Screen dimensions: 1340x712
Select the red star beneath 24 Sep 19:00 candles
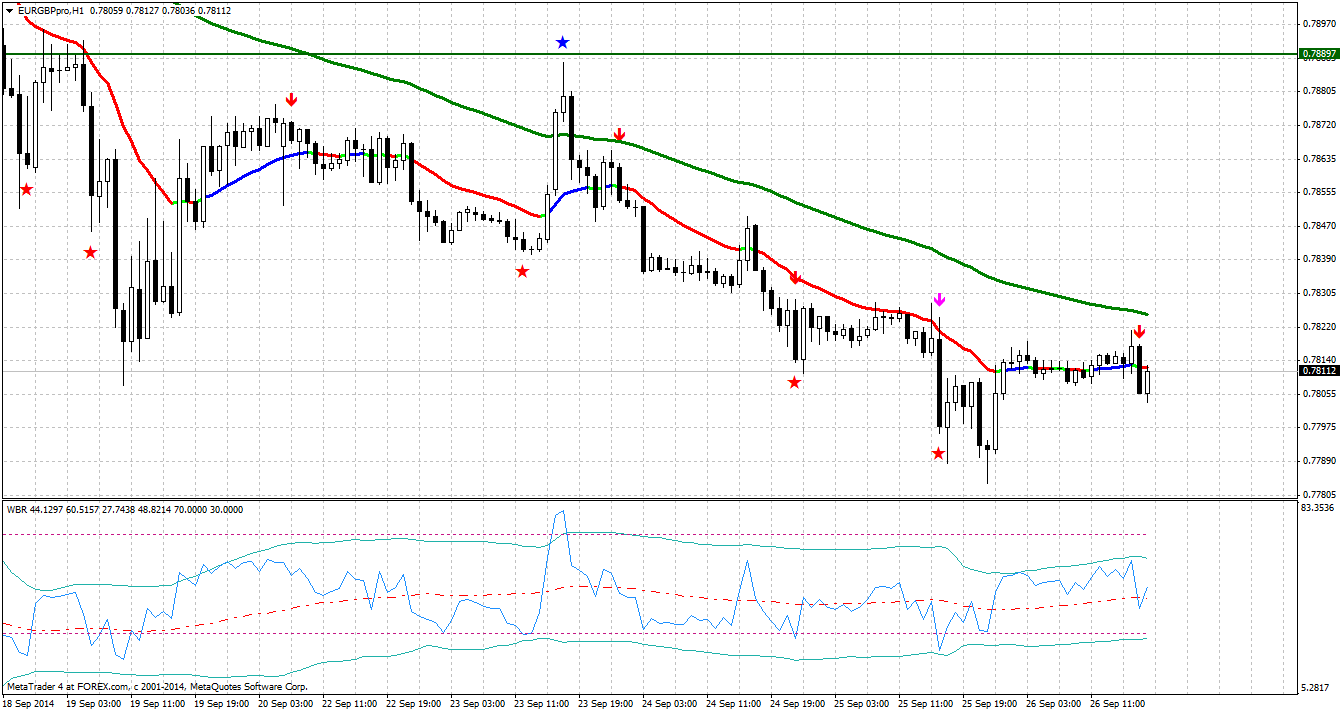[795, 380]
